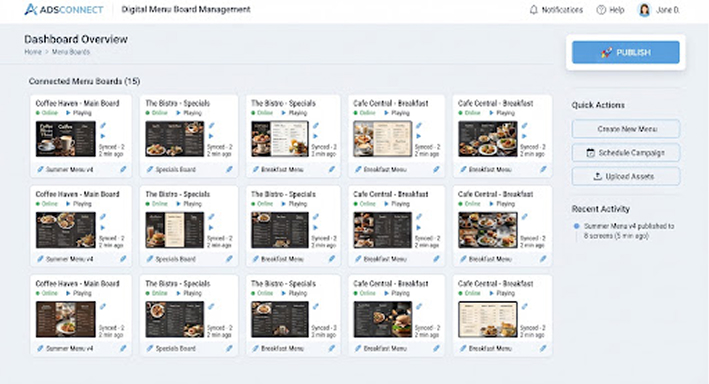Select bottom-row 'Coffee Haven - Main Board' title

(x=77, y=284)
